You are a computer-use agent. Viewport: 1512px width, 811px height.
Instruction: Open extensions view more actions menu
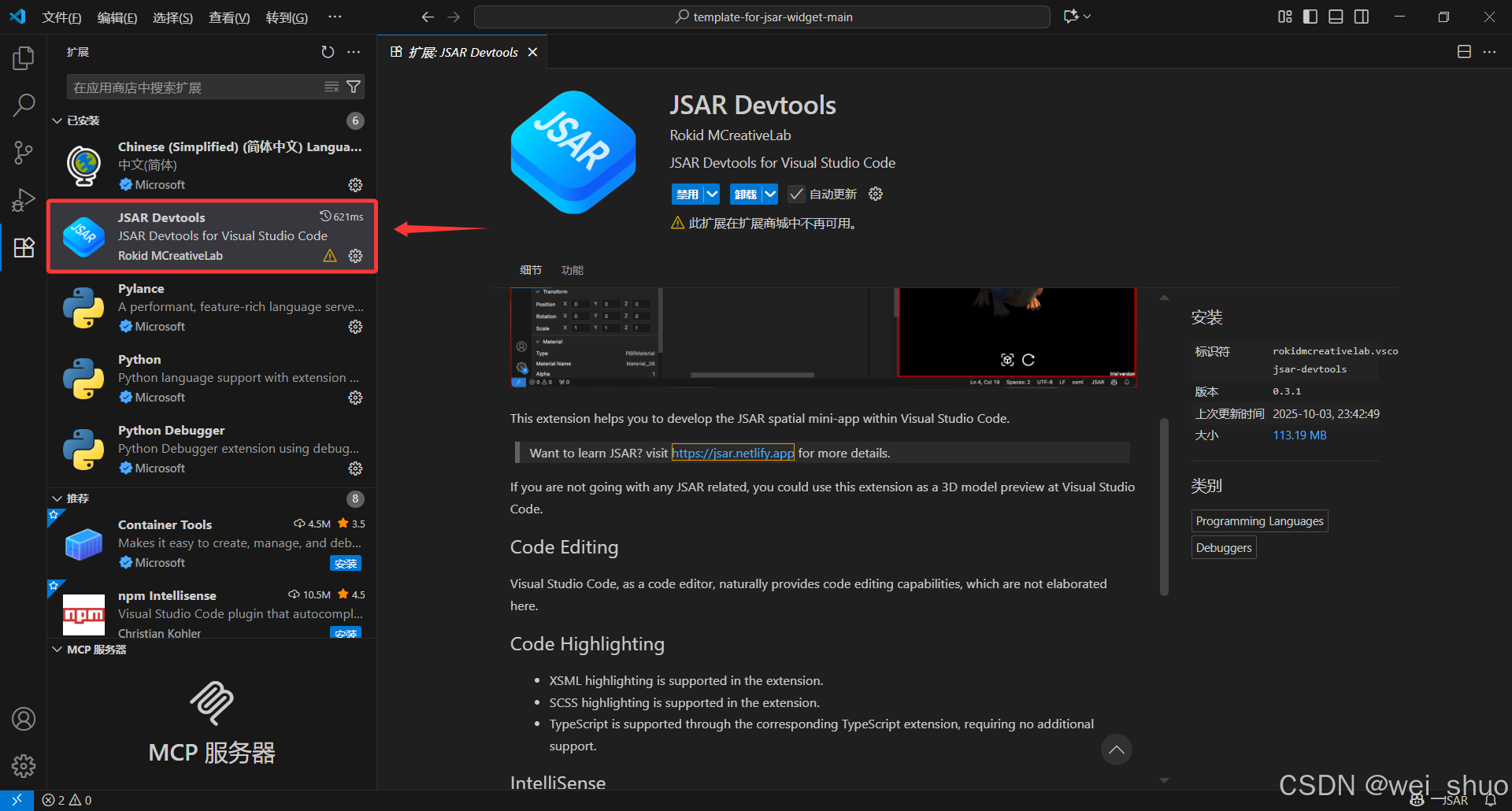coord(354,52)
